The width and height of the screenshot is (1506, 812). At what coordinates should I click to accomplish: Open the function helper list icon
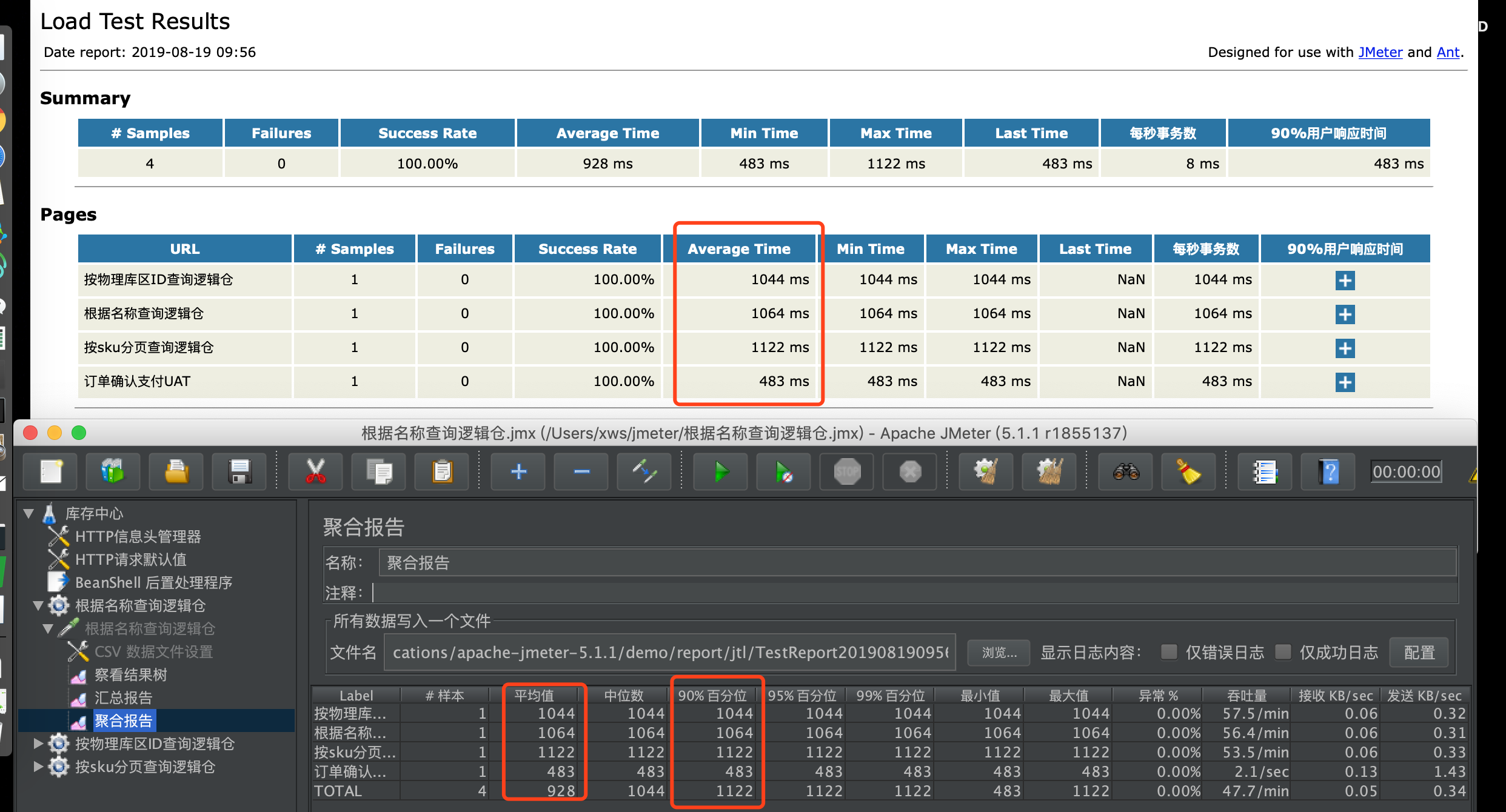click(x=1265, y=471)
